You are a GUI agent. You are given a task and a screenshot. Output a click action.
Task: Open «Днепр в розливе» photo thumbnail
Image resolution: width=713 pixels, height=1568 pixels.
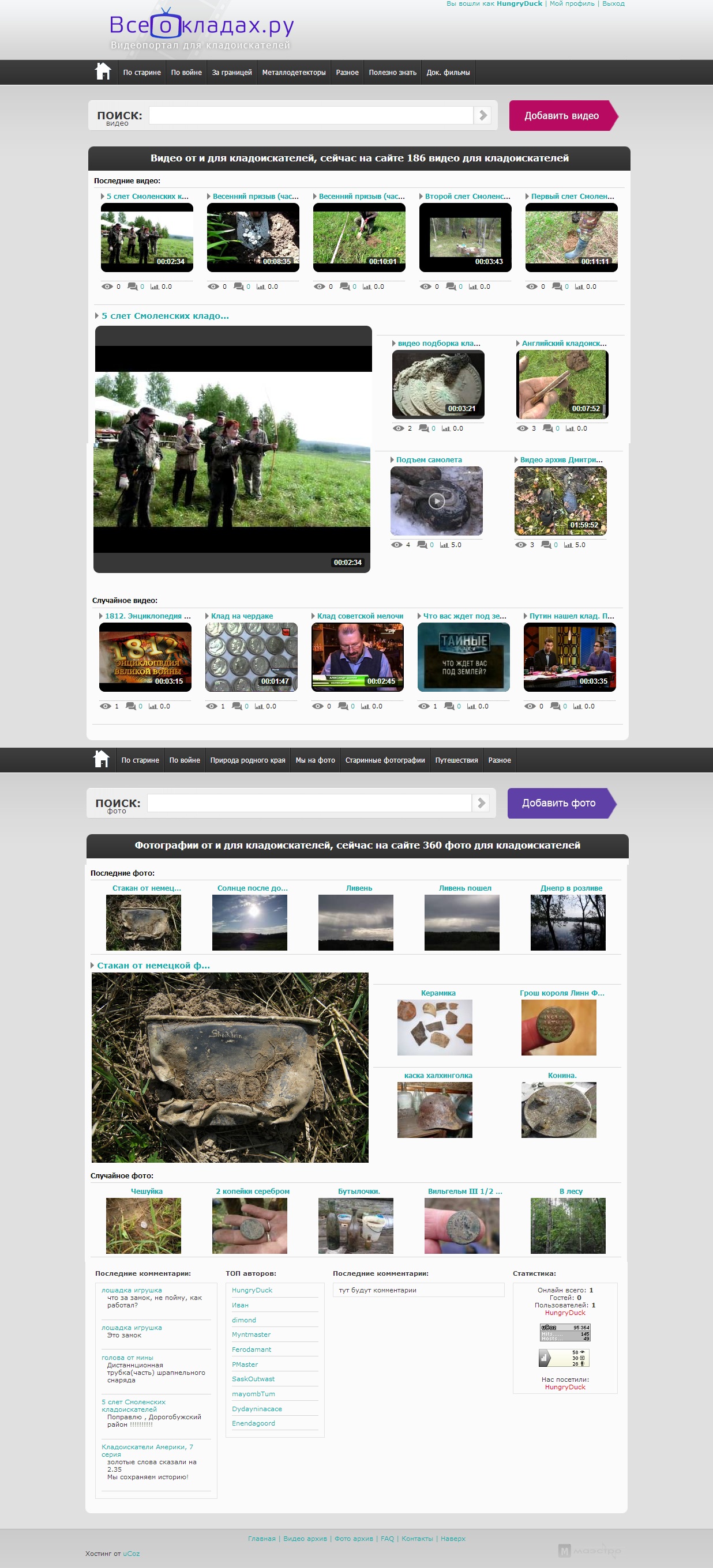tap(568, 922)
